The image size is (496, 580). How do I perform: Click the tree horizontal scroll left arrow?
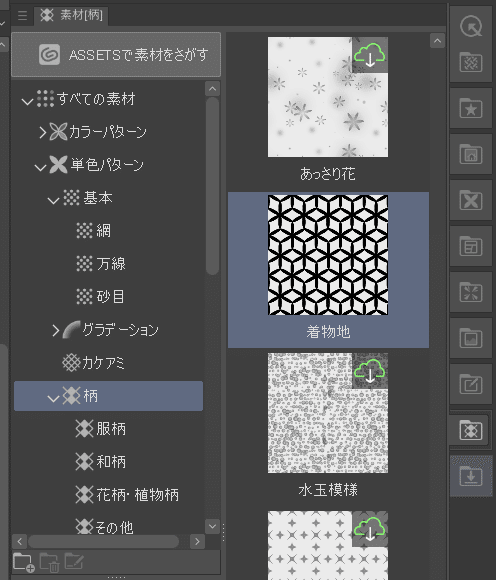[20, 542]
